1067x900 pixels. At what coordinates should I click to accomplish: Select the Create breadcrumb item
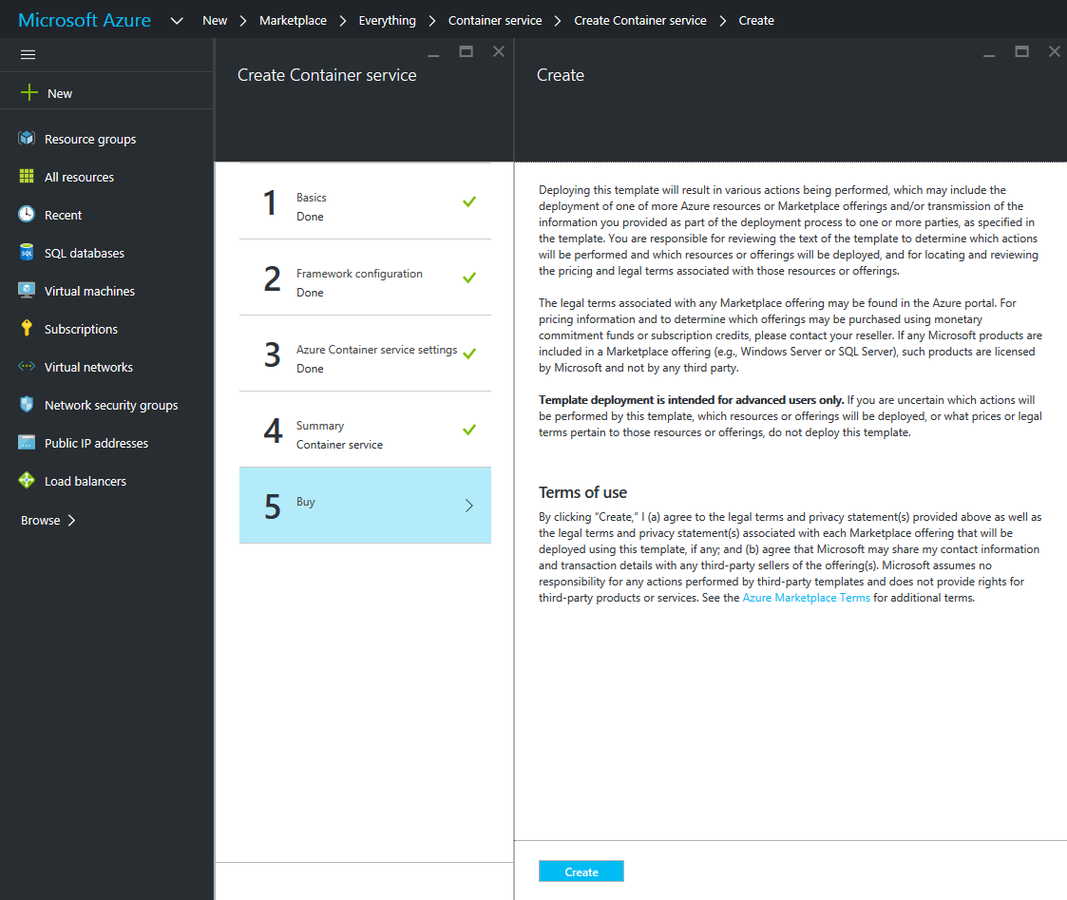tap(756, 20)
